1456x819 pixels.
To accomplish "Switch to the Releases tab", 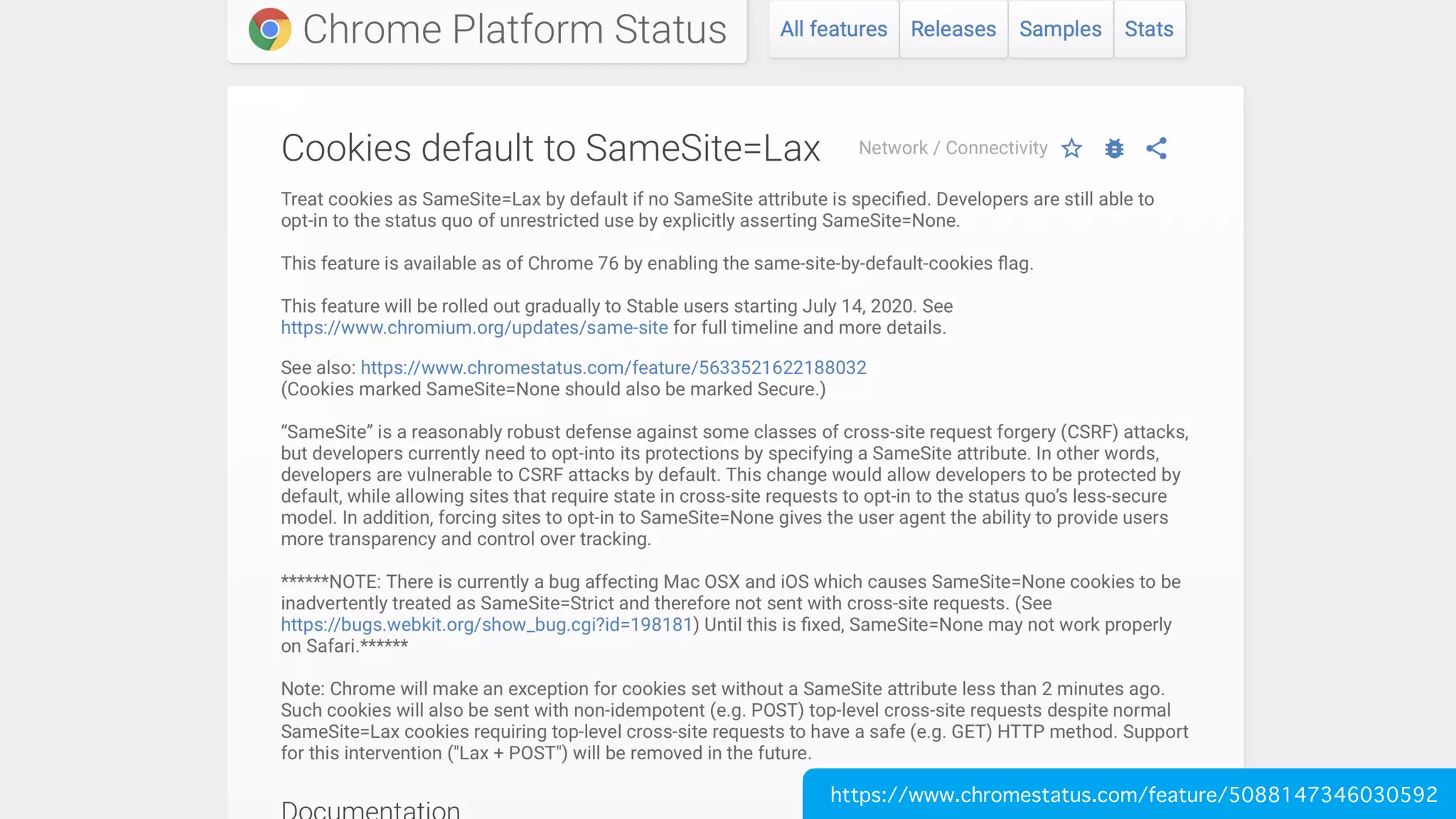I will (x=953, y=29).
